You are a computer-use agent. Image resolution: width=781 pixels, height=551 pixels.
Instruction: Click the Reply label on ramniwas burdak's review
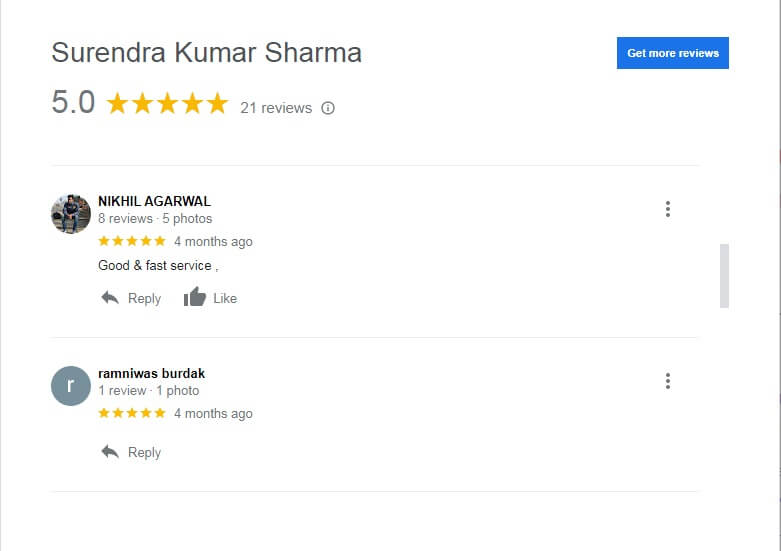point(144,452)
